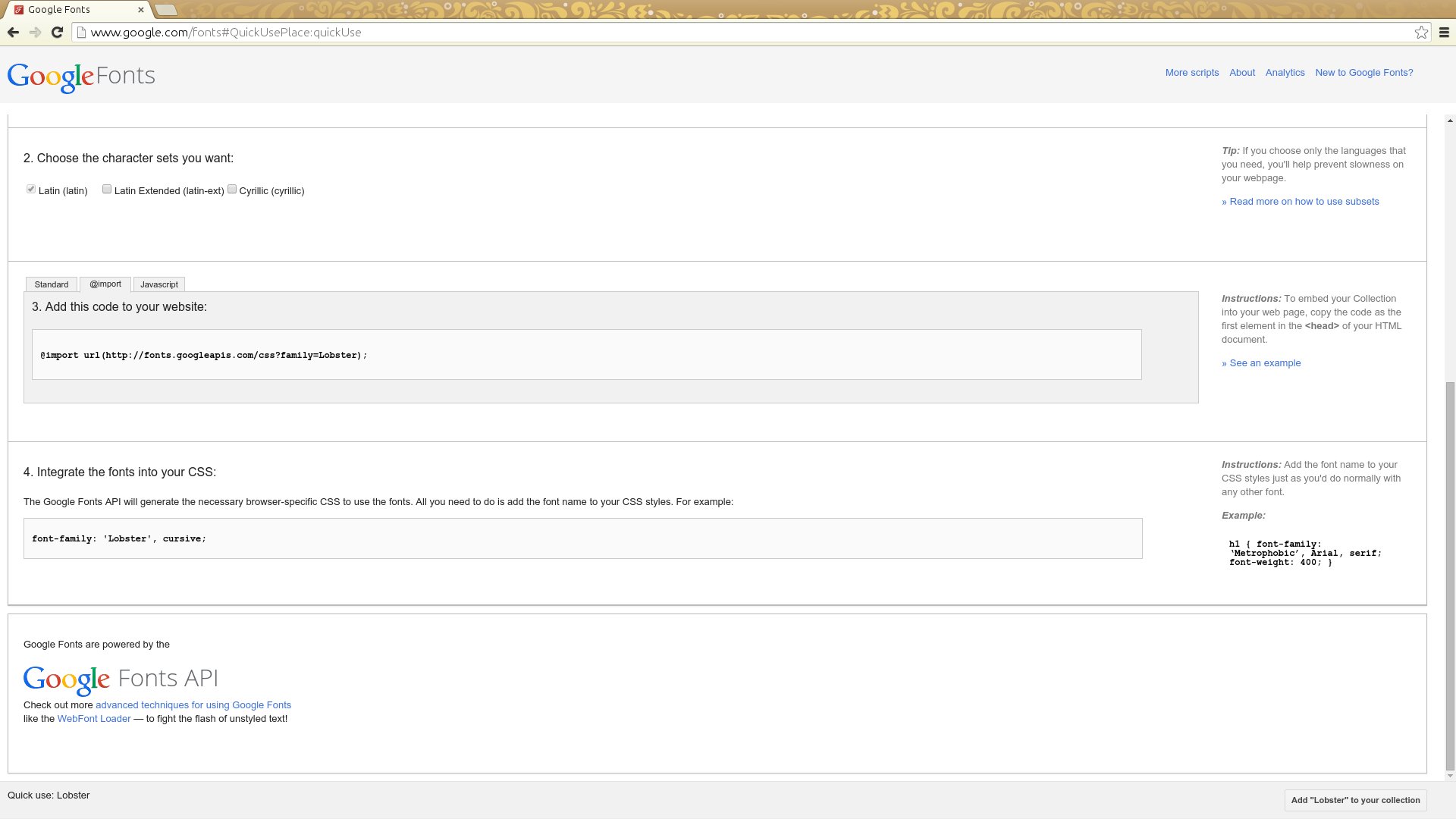The height and width of the screenshot is (819, 1456).
Task: Open the More scripts link
Action: coord(1192,73)
